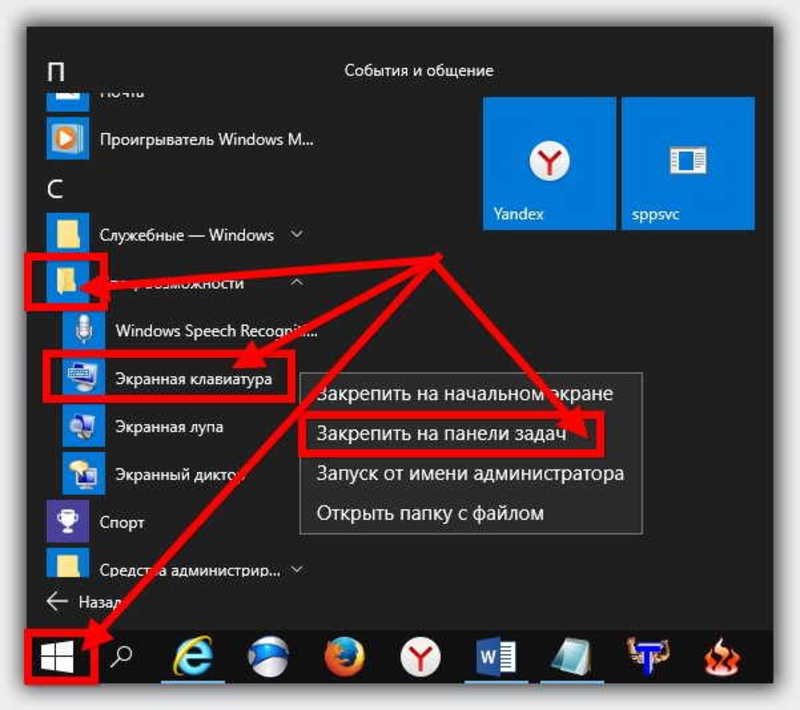The image size is (800, 710).
Task: Select Запуск от имени администратора
Action: (x=470, y=473)
